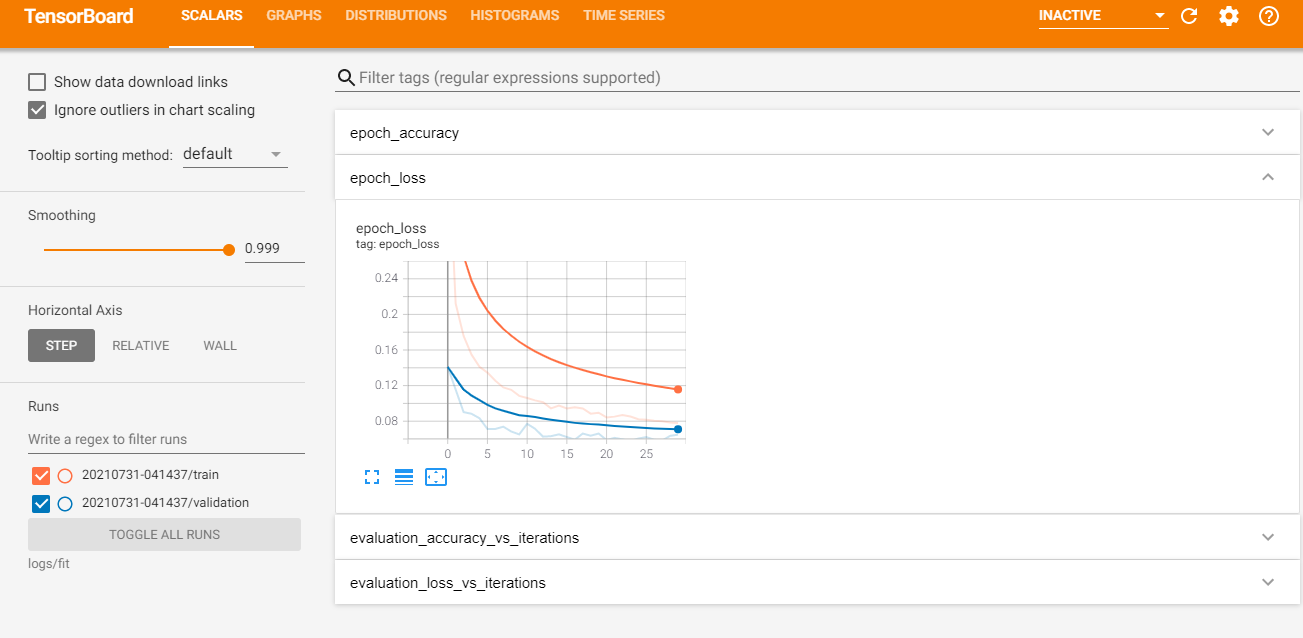Click the epoch_loss chart title text
The height and width of the screenshot is (638, 1303).
point(391,228)
